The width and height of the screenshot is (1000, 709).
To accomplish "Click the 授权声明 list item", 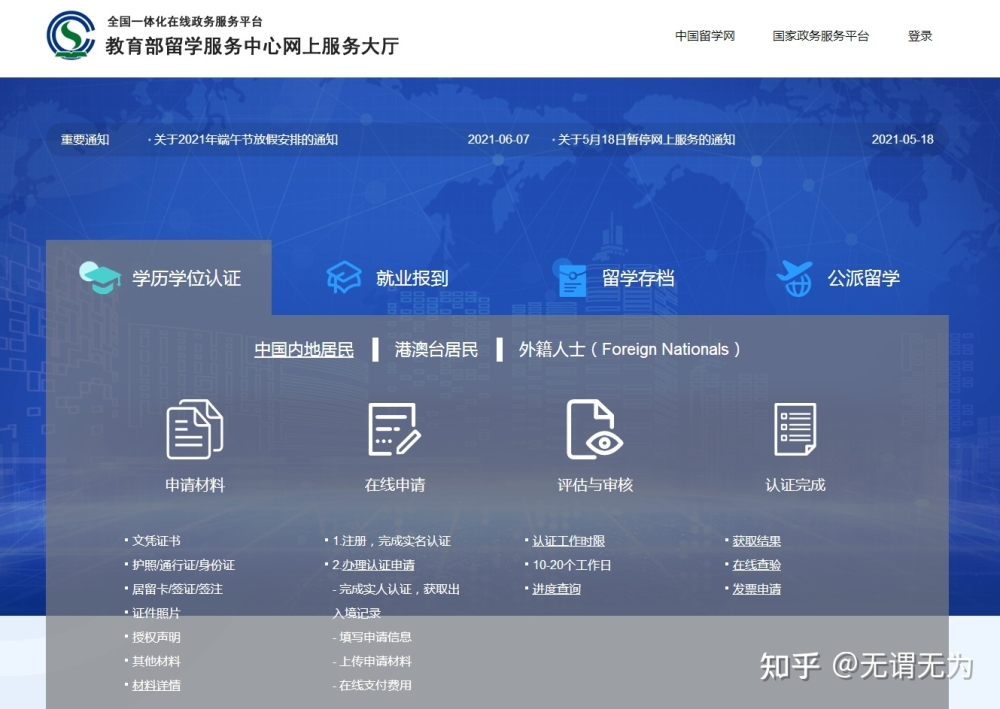I will pyautogui.click(x=156, y=637).
